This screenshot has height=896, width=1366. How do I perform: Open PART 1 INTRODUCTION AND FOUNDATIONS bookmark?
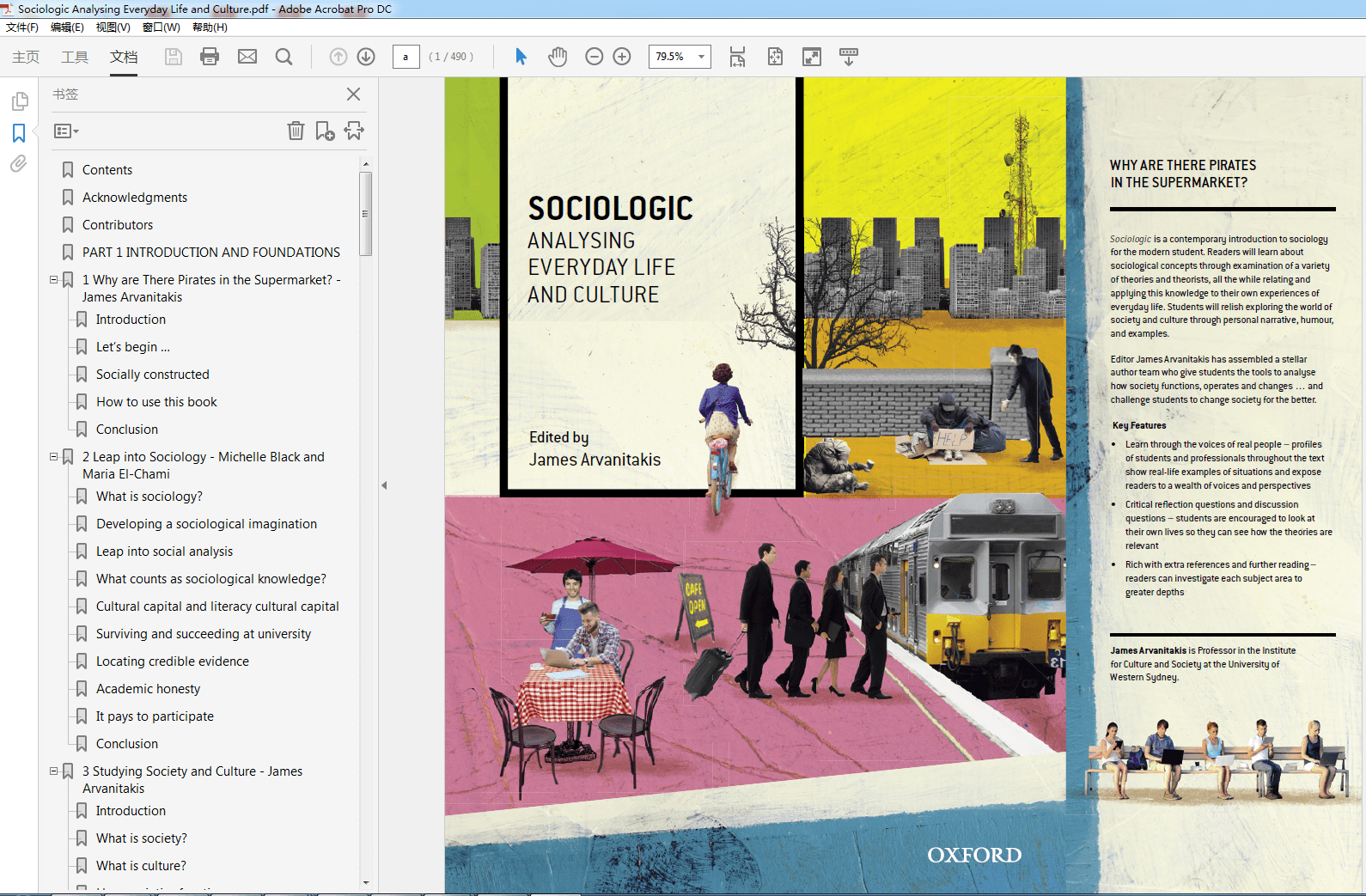coord(211,253)
